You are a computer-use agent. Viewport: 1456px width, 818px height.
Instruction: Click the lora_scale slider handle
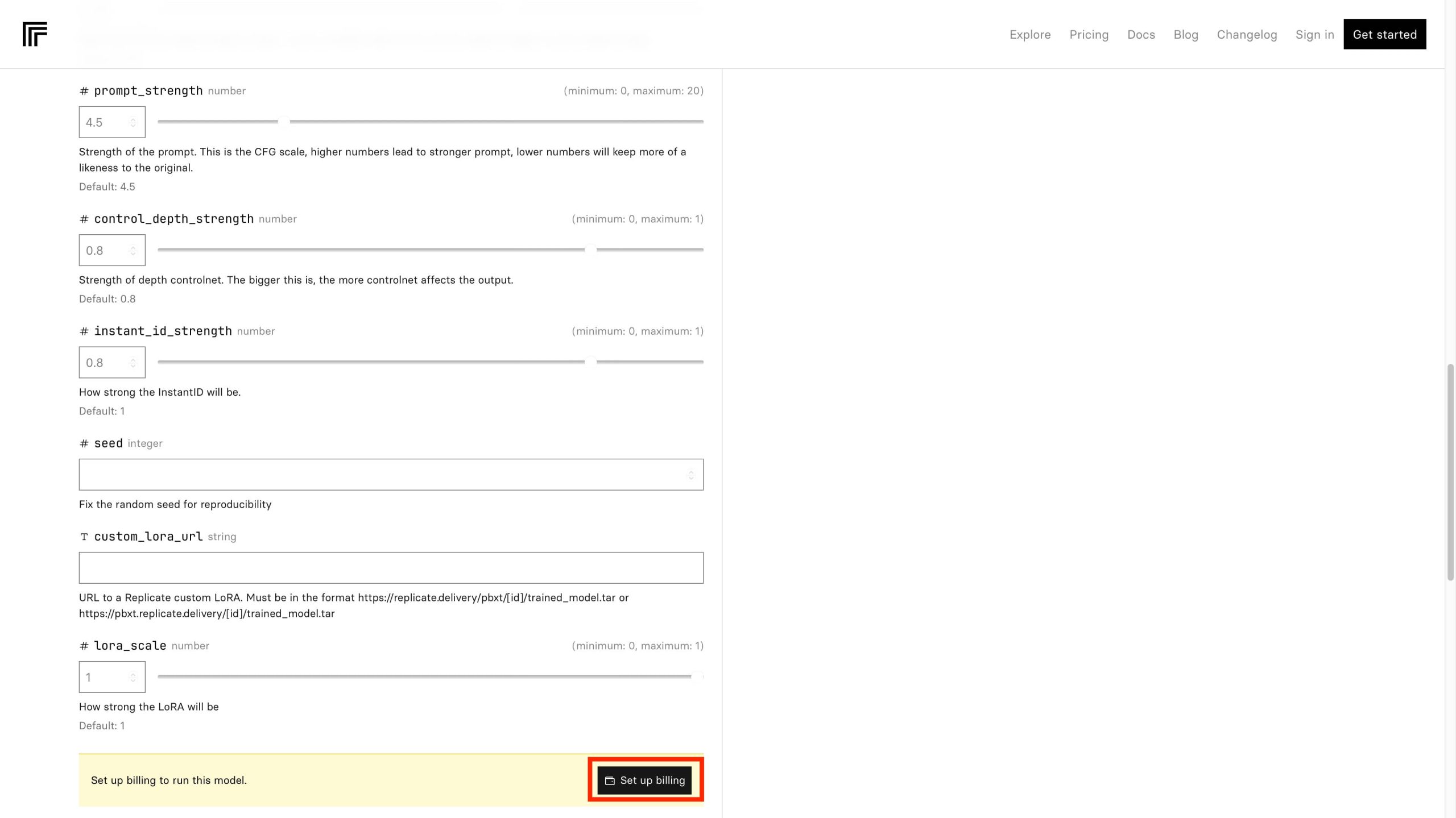(697, 676)
